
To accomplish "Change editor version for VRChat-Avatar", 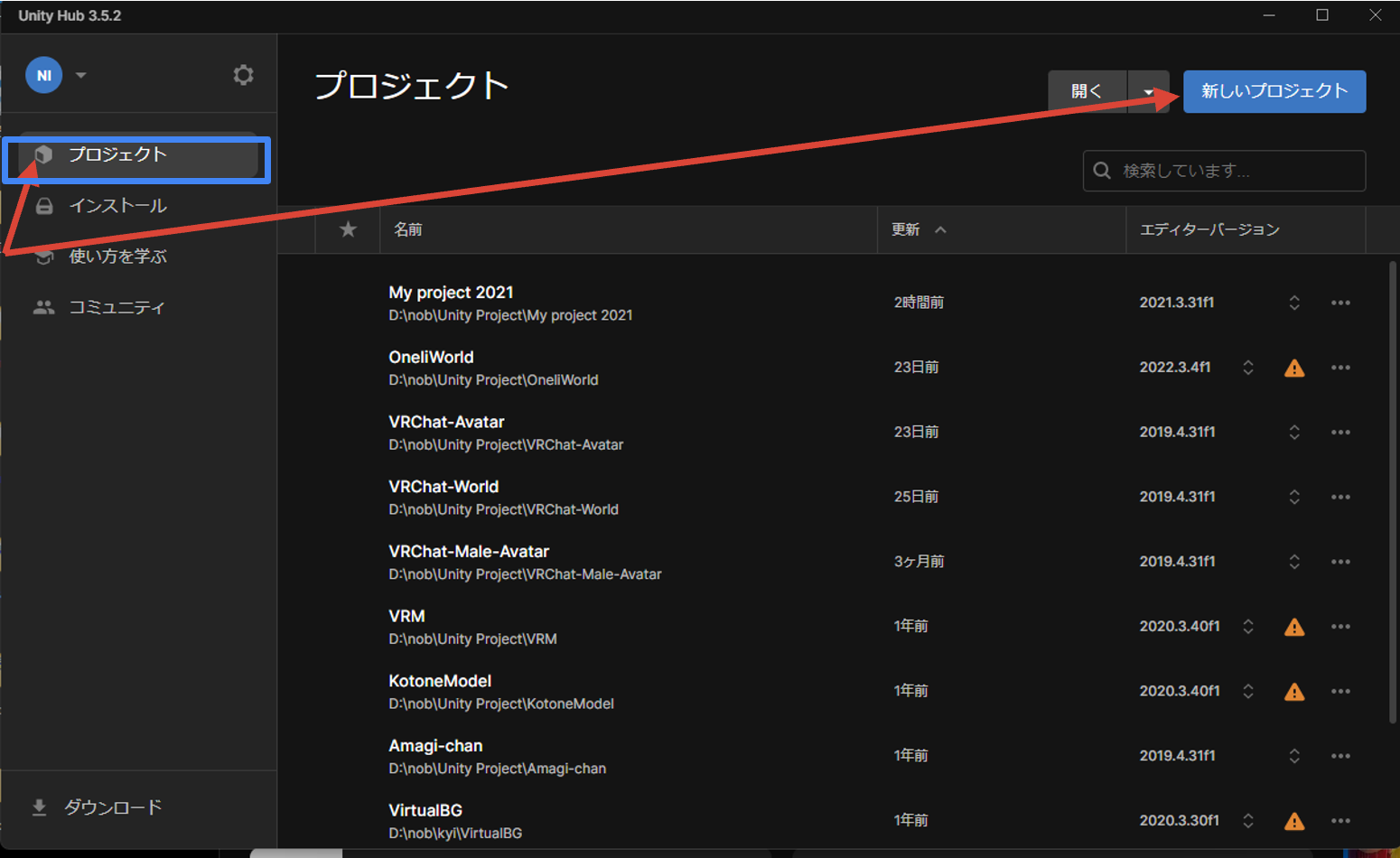I will pyautogui.click(x=1293, y=433).
